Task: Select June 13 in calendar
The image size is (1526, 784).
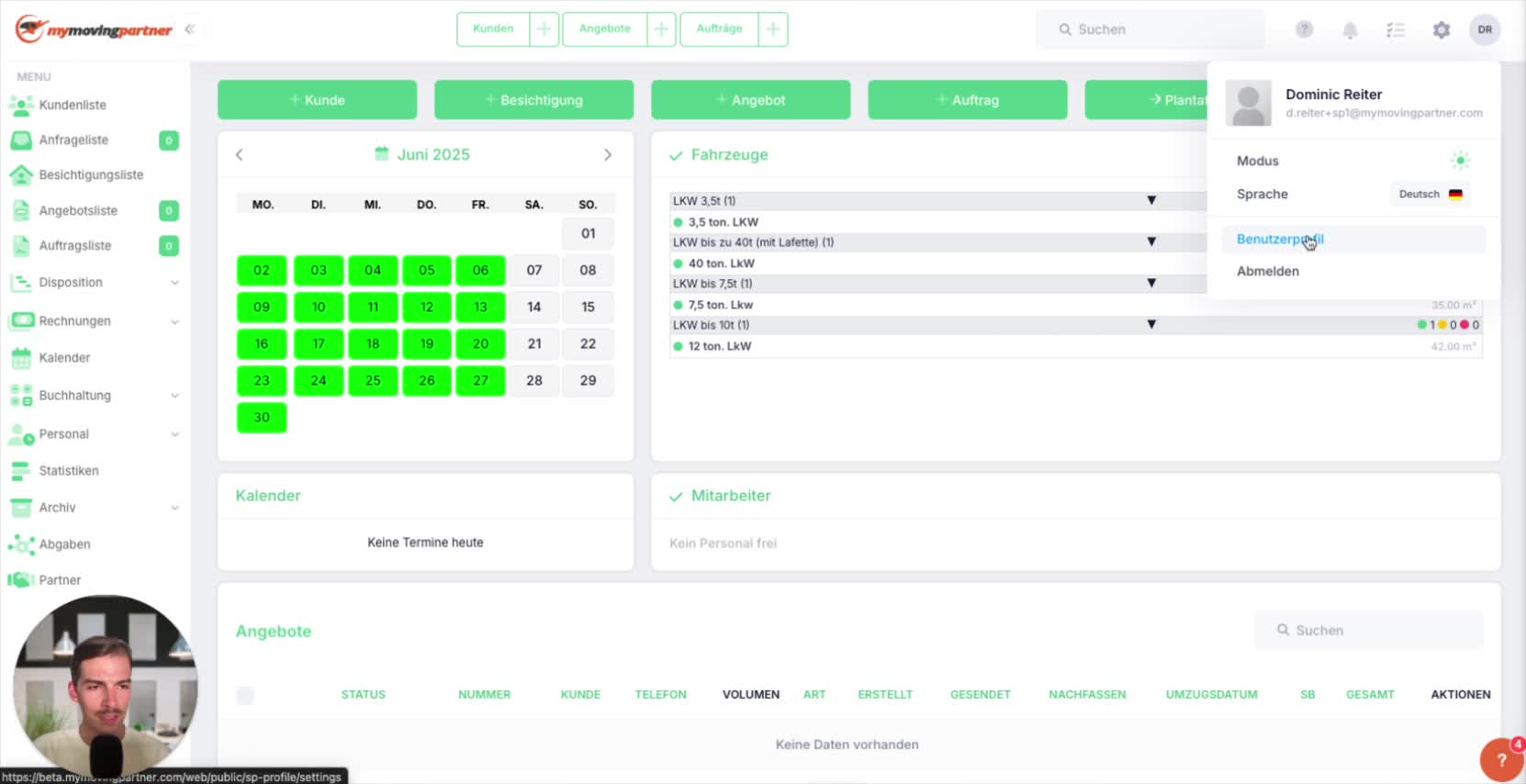Action: [480, 308]
